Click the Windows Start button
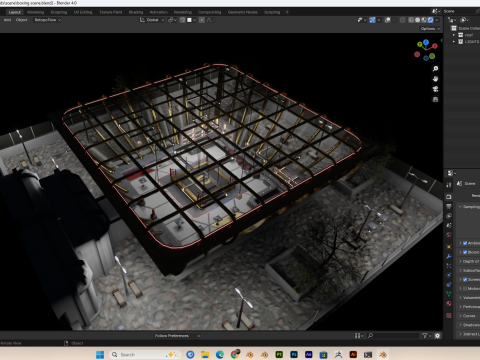Image resolution: width=480 pixels, height=360 pixels. click(x=100, y=355)
